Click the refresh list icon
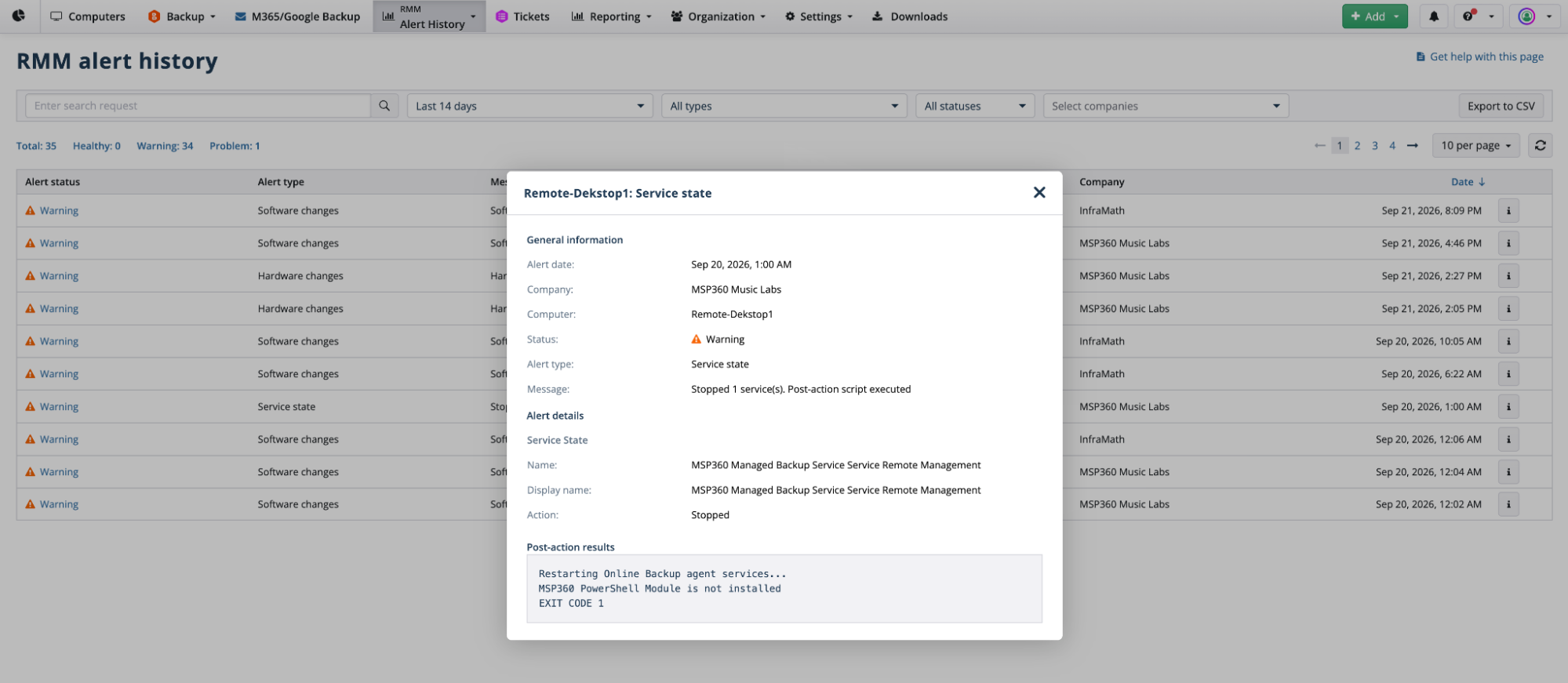 pyautogui.click(x=1540, y=146)
